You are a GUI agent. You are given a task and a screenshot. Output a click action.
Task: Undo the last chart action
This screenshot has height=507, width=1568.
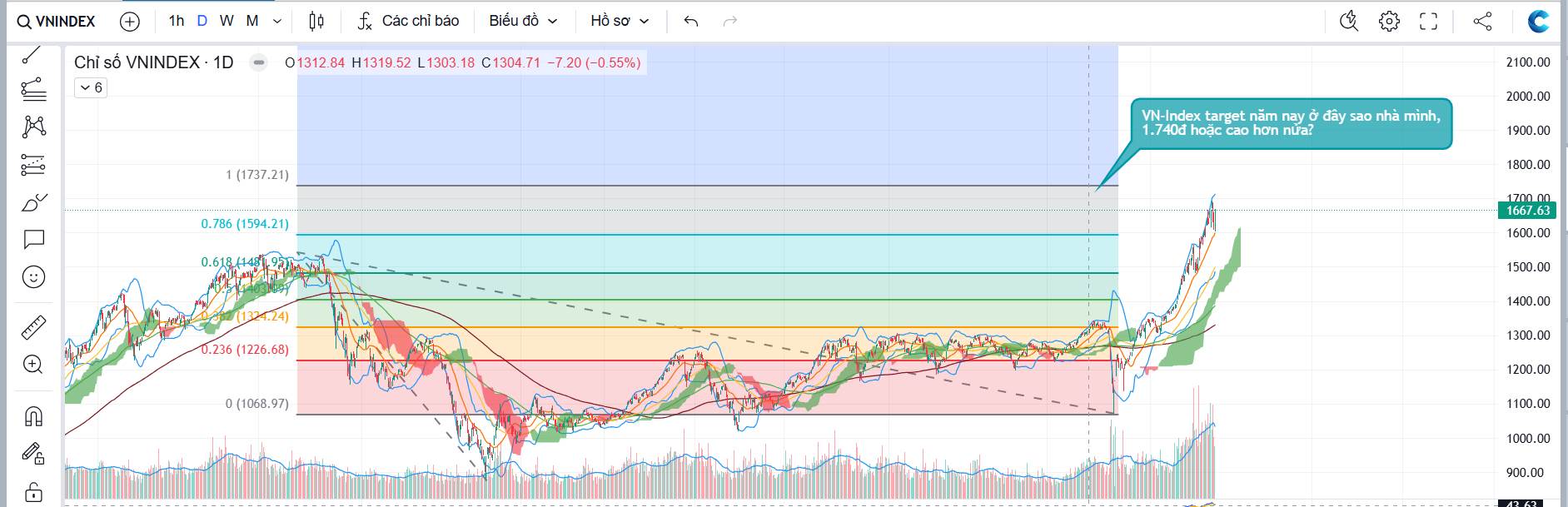point(690,21)
